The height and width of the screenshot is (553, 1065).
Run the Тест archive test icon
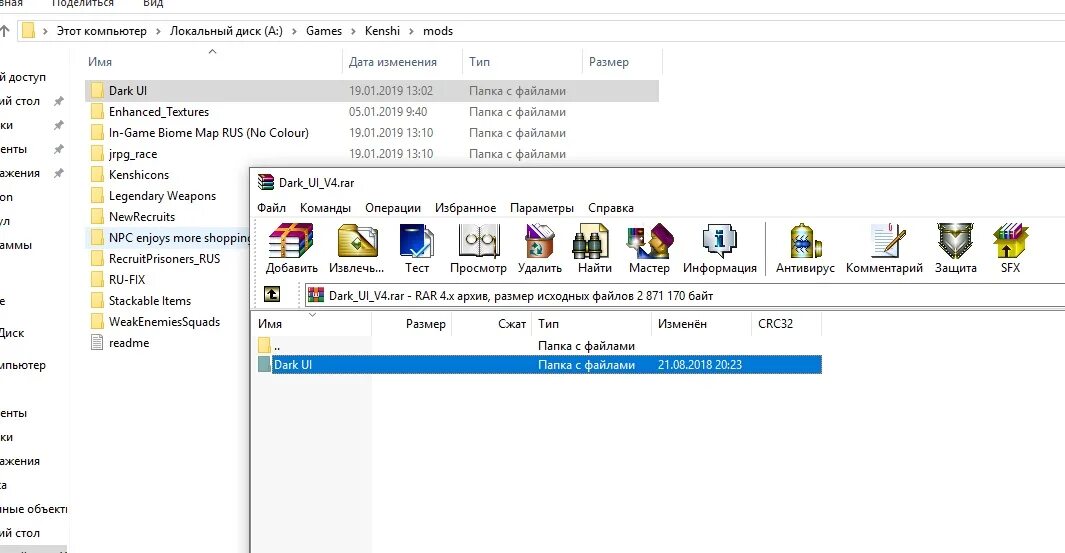coord(416,240)
